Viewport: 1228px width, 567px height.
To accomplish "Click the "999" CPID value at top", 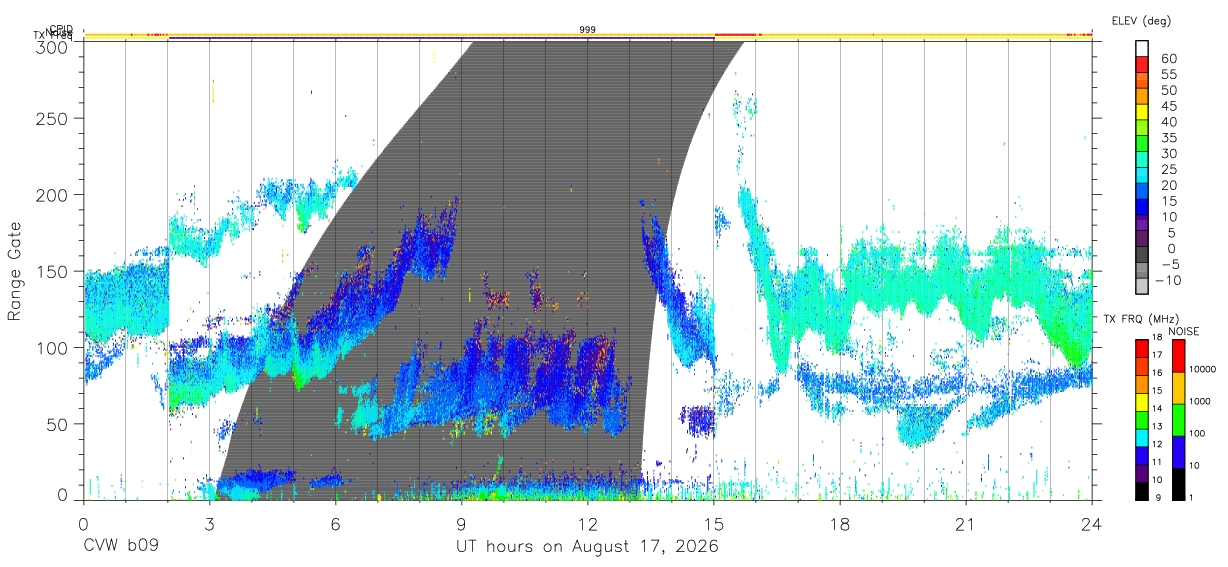I will (588, 30).
